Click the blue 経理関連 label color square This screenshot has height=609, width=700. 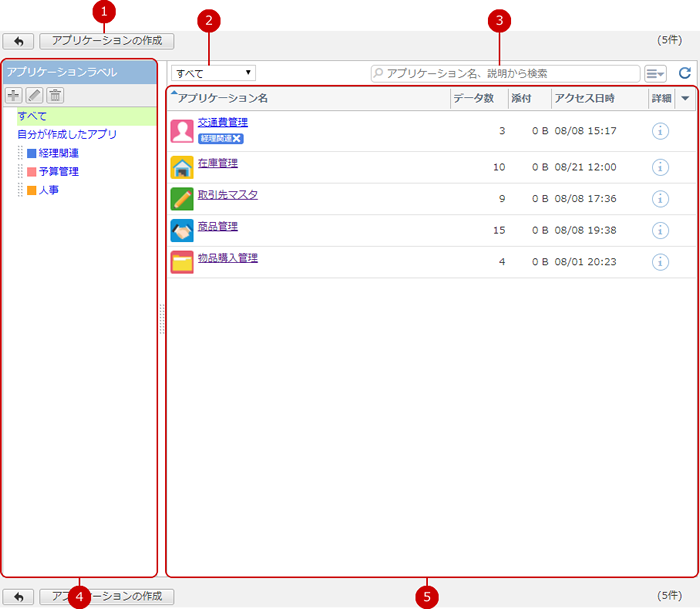pyautogui.click(x=32, y=153)
